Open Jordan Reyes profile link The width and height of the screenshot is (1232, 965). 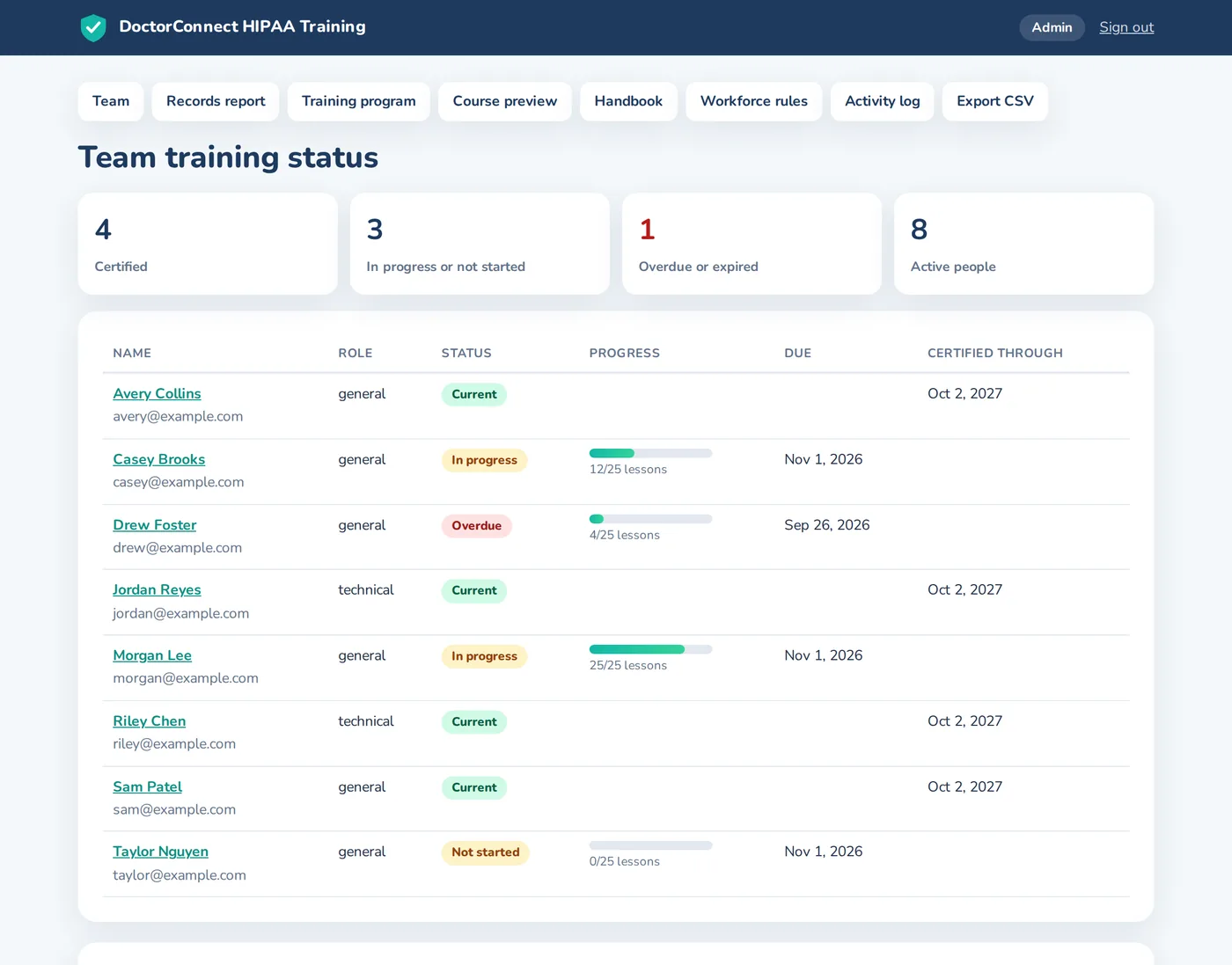[x=157, y=589]
